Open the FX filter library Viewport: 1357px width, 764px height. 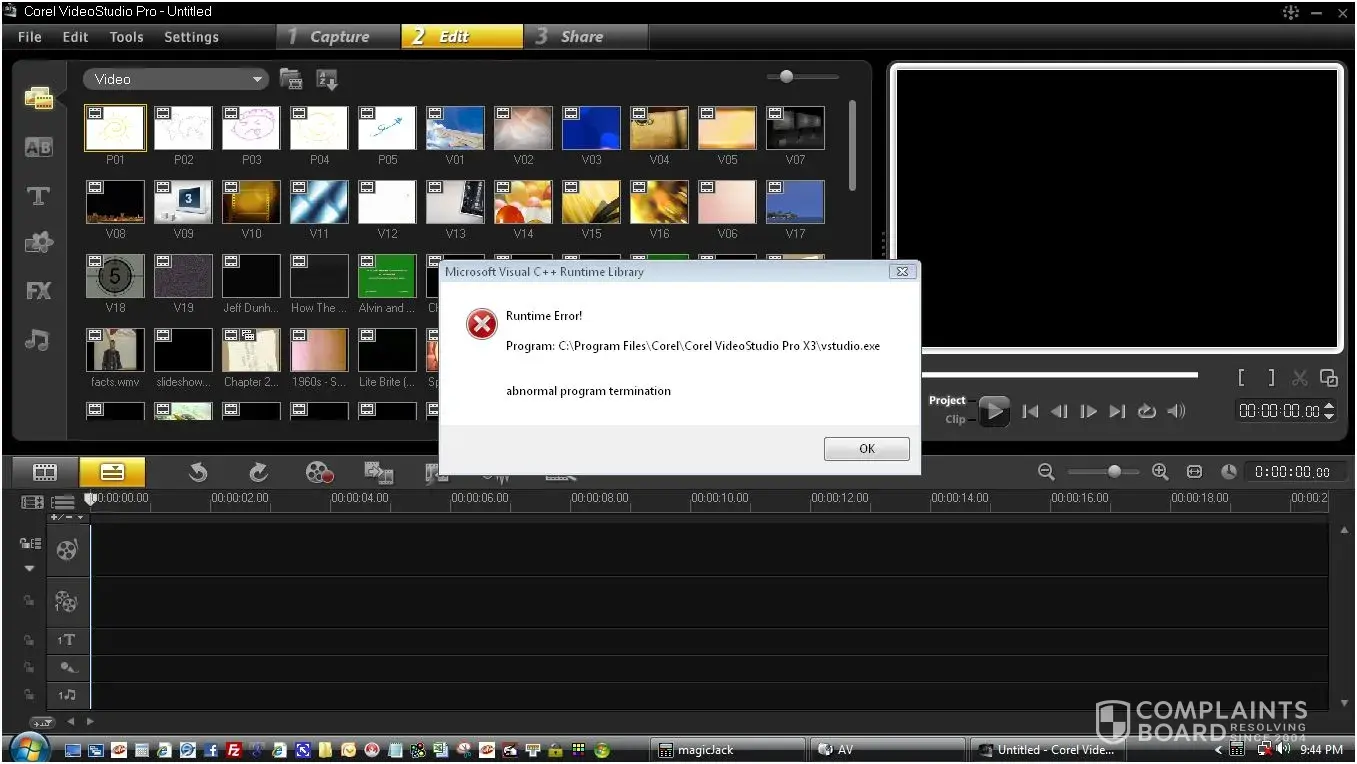[38, 291]
